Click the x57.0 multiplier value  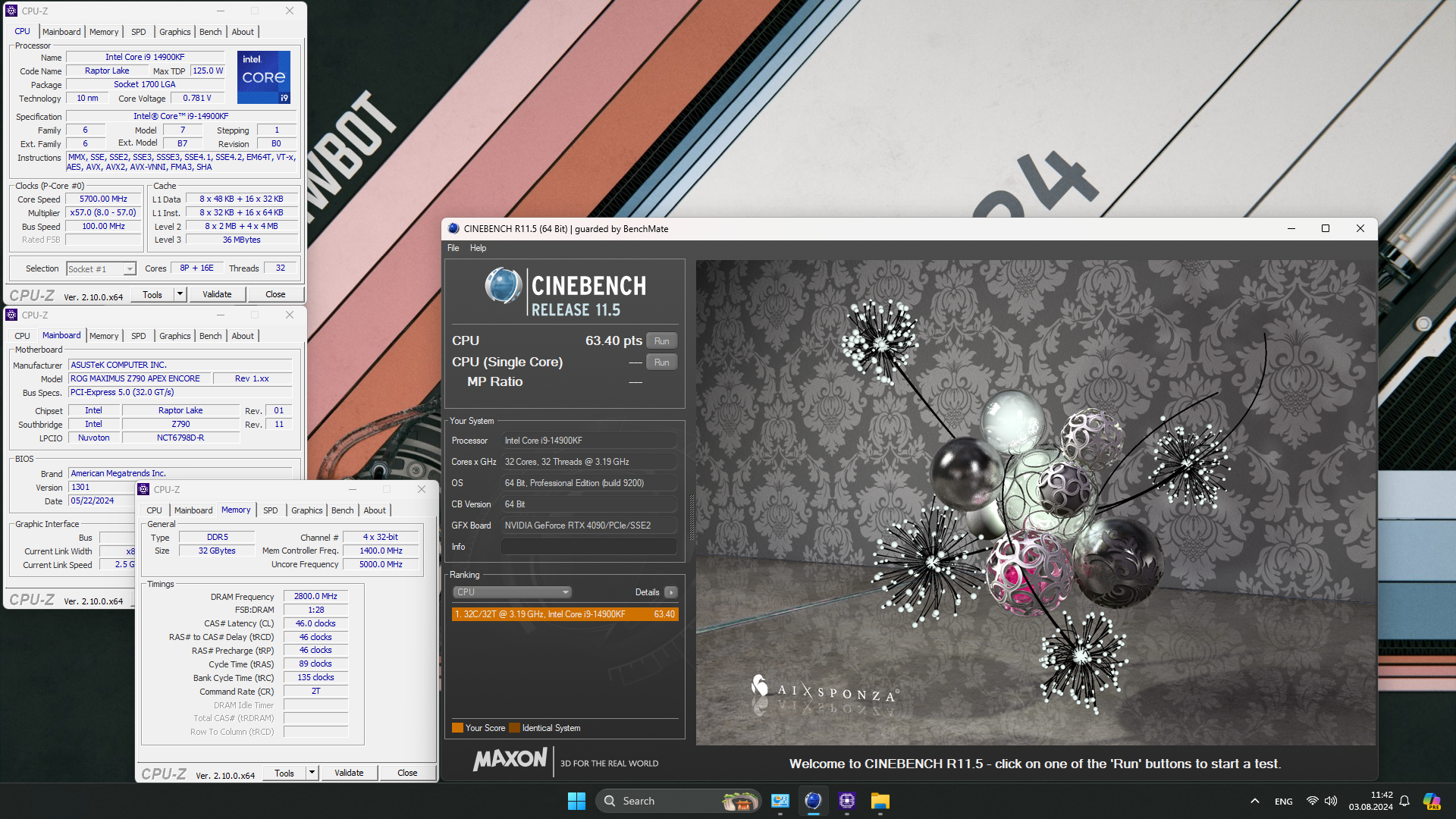103,212
